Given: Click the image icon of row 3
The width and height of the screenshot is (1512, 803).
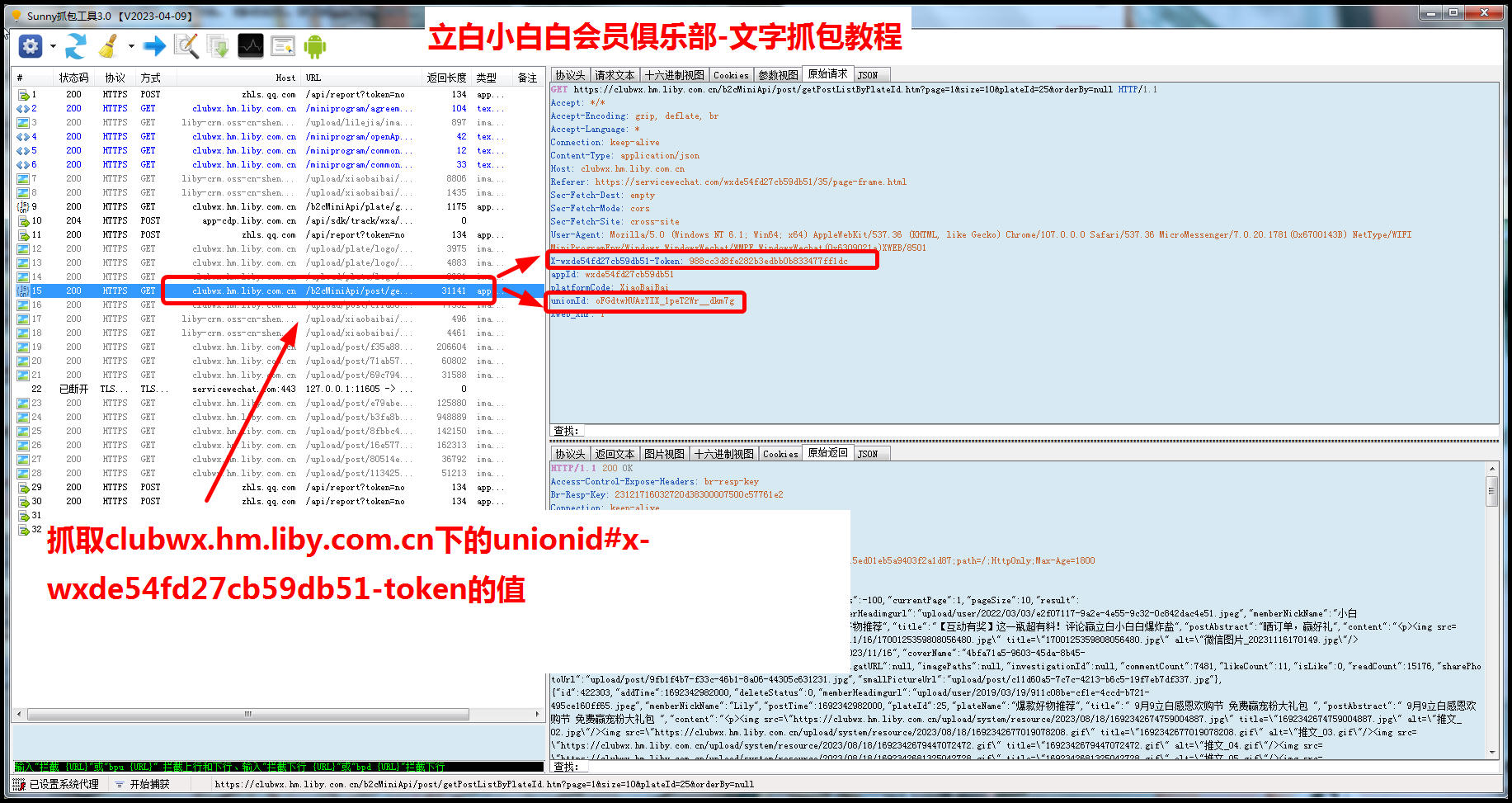Looking at the screenshot, I should point(23,123).
